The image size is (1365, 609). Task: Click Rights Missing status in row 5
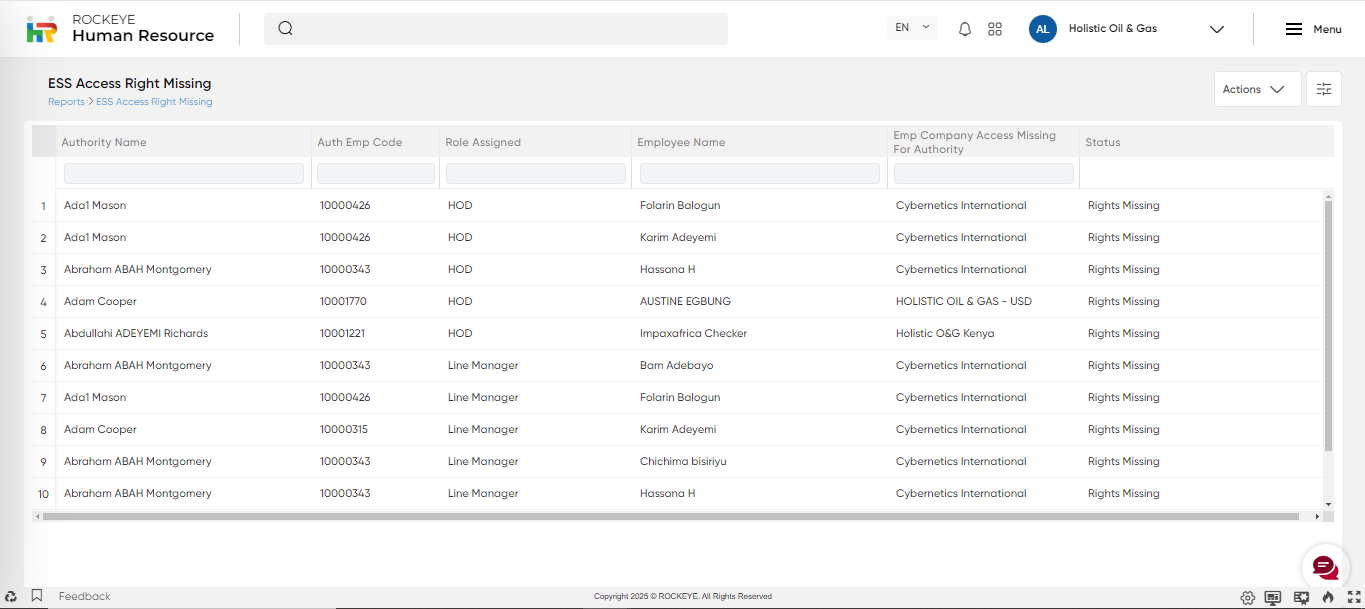[1124, 333]
